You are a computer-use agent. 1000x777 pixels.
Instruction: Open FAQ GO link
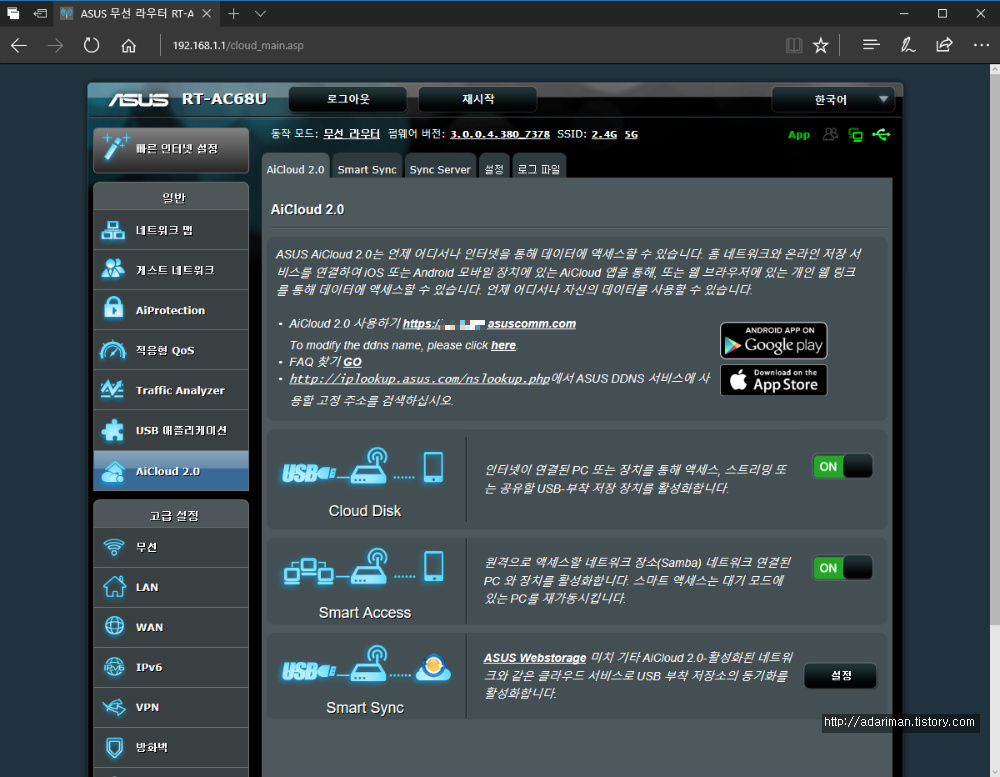(353, 362)
